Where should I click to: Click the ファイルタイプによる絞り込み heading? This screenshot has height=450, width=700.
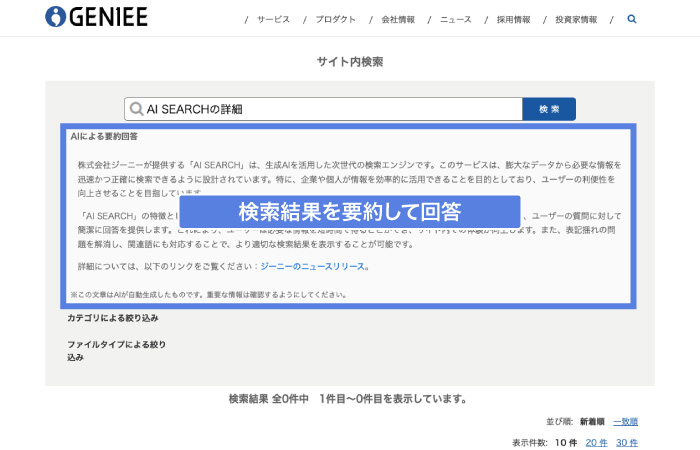[117, 350]
